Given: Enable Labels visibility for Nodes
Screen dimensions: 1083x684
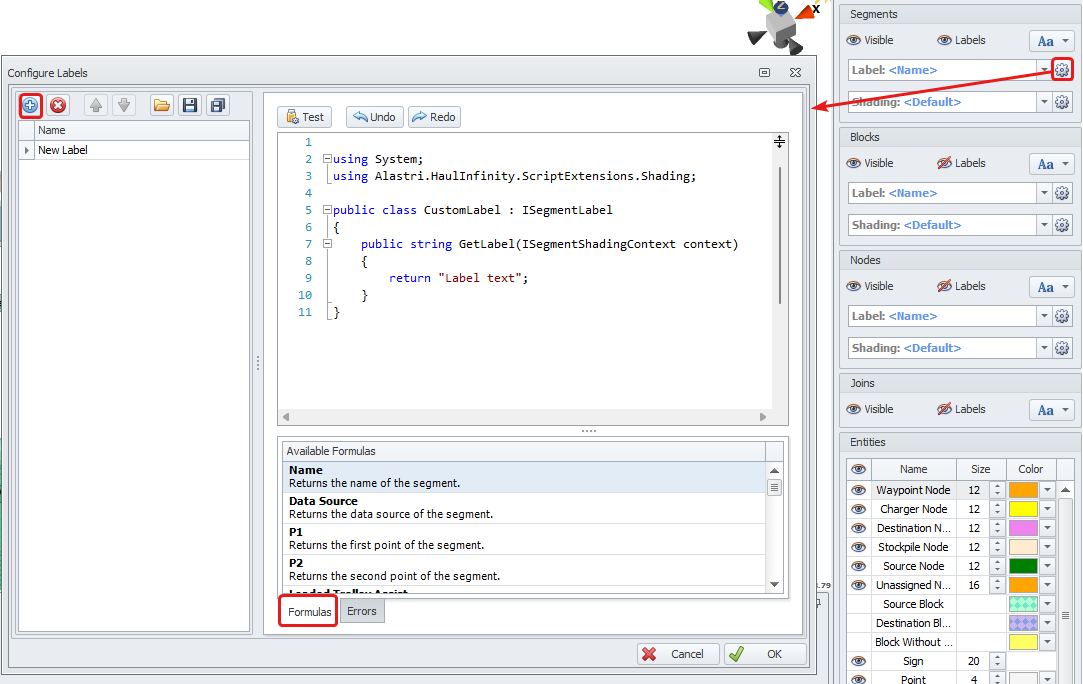Looking at the screenshot, I should [944, 286].
